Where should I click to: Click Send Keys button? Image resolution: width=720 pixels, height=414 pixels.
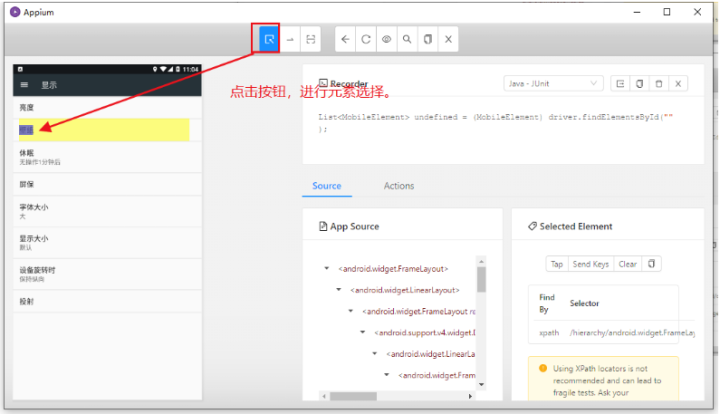tap(591, 264)
